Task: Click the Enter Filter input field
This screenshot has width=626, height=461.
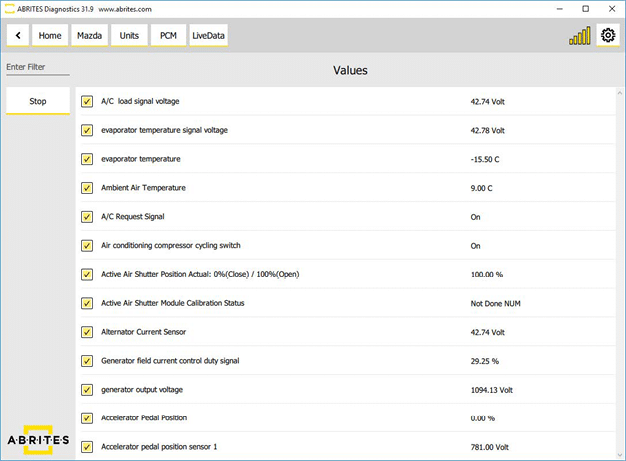Action: 38,67
